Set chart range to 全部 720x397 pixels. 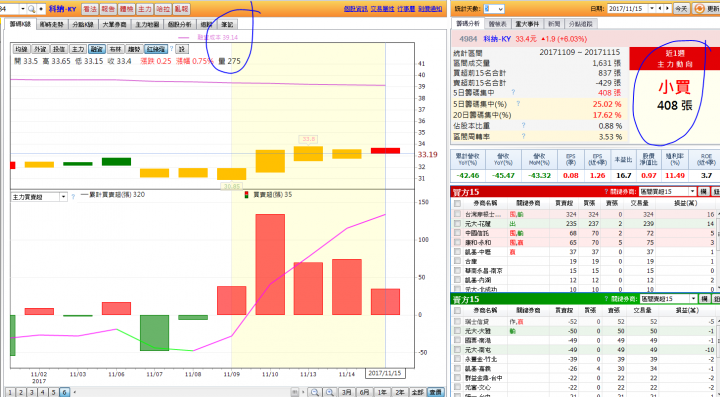417,392
